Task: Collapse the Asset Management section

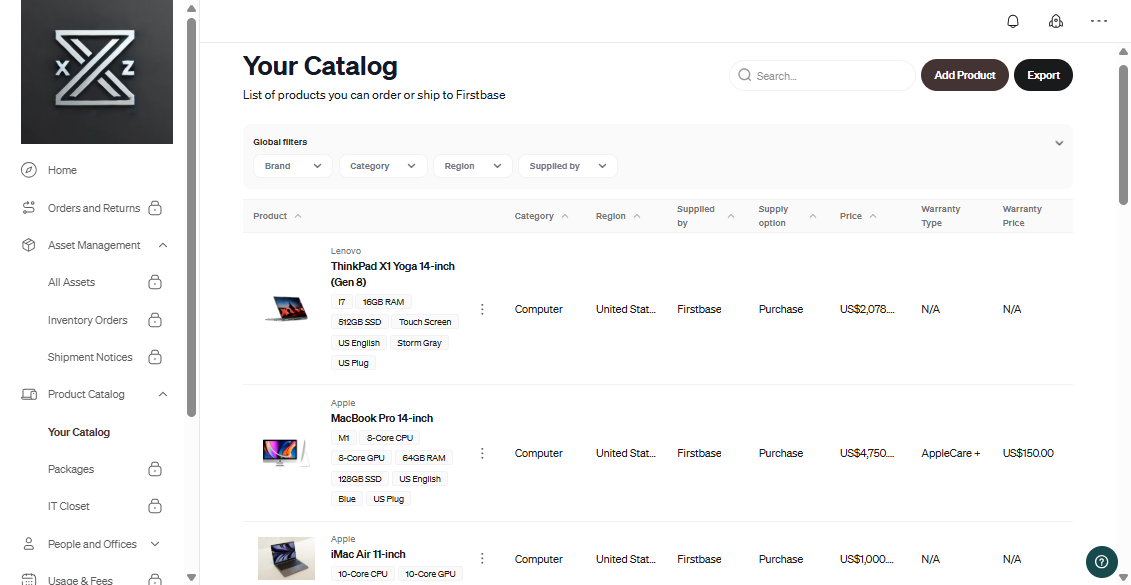Action: point(163,245)
